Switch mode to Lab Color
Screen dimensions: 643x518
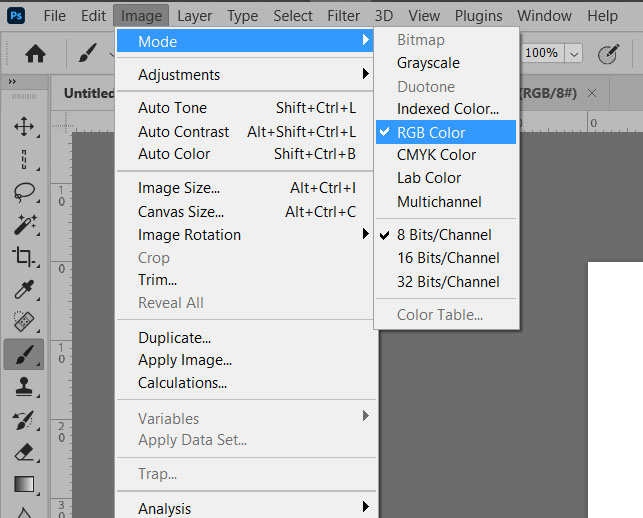tap(446, 178)
